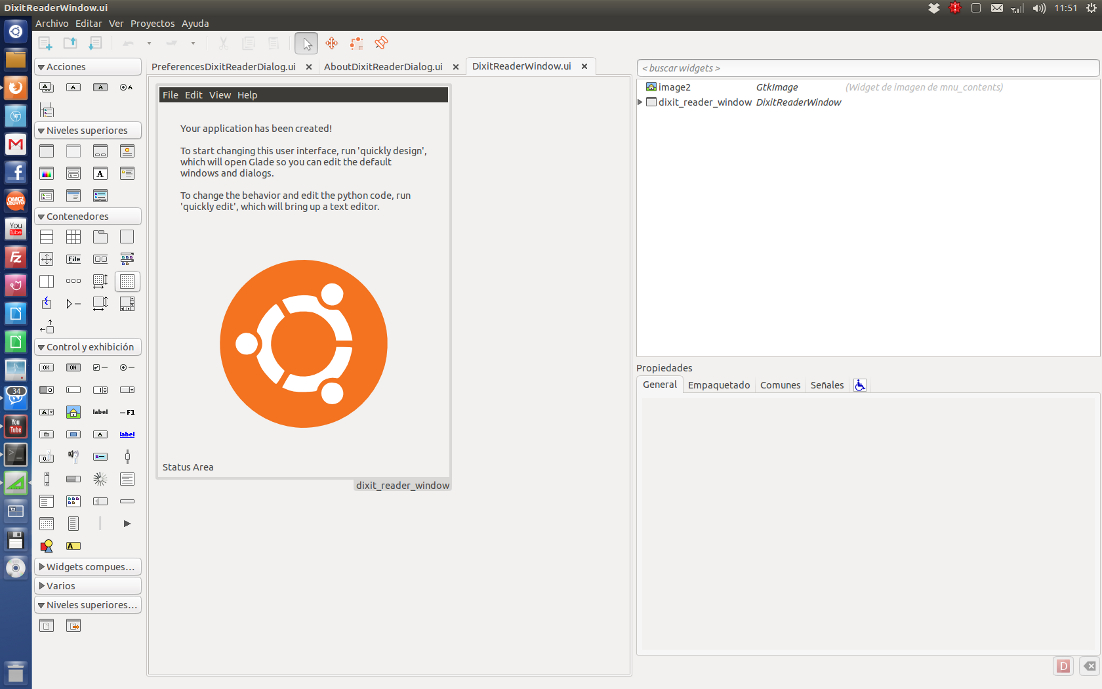This screenshot has width=1102, height=689.
Task: Select the Calendar widget
Action: click(46, 524)
